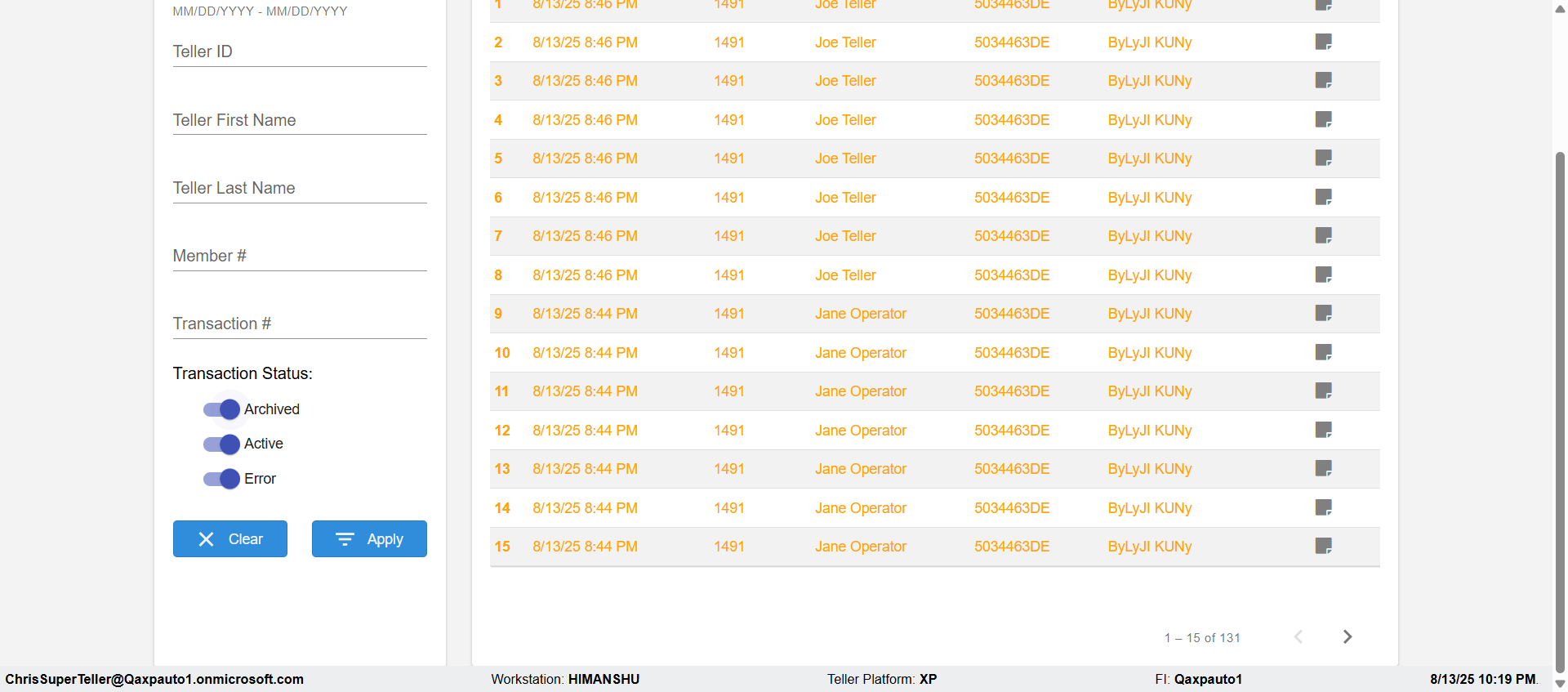Focus the Teller ID field
This screenshot has height=692, width=1568.
tap(300, 52)
